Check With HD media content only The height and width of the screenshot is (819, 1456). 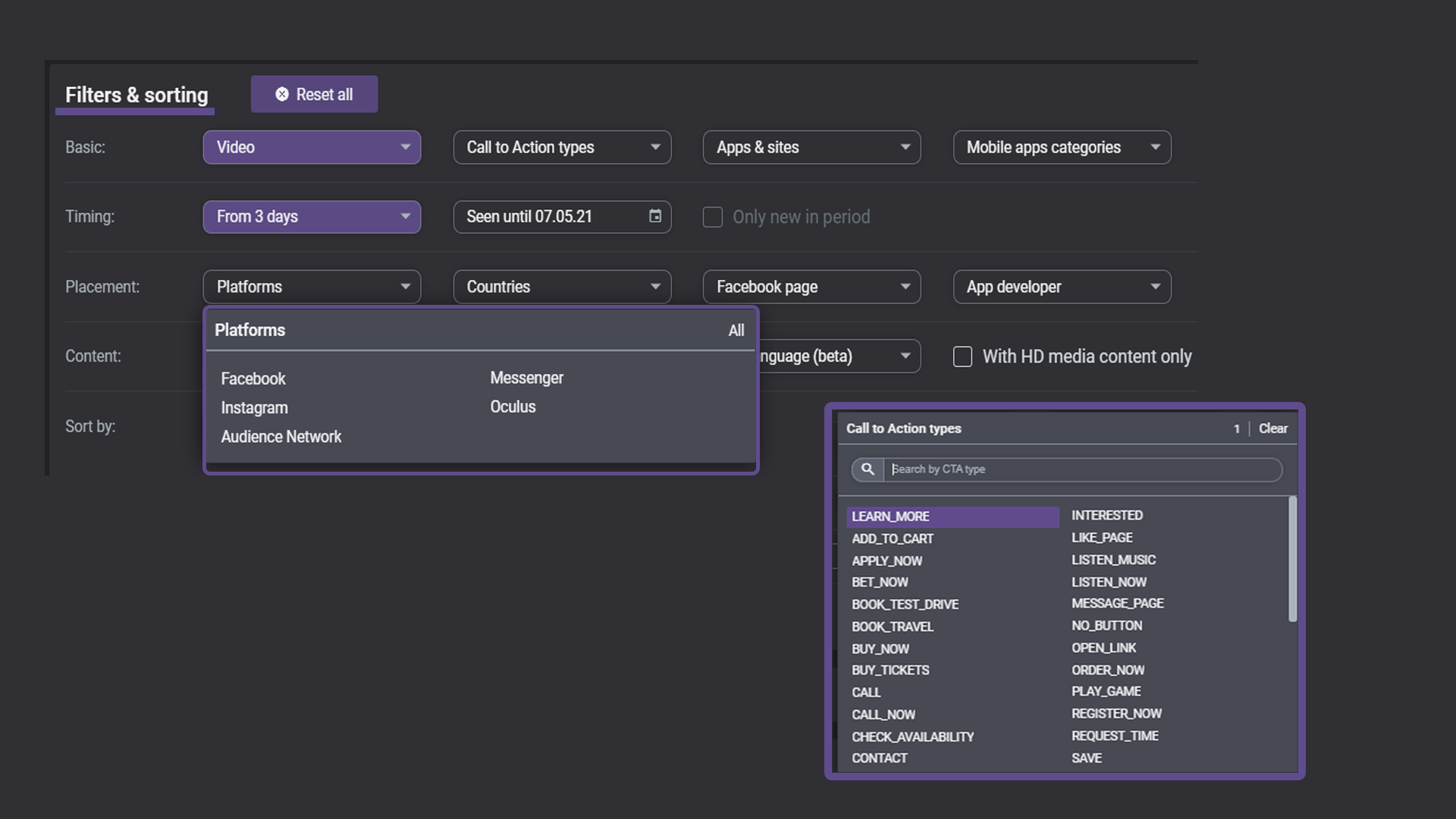(962, 356)
